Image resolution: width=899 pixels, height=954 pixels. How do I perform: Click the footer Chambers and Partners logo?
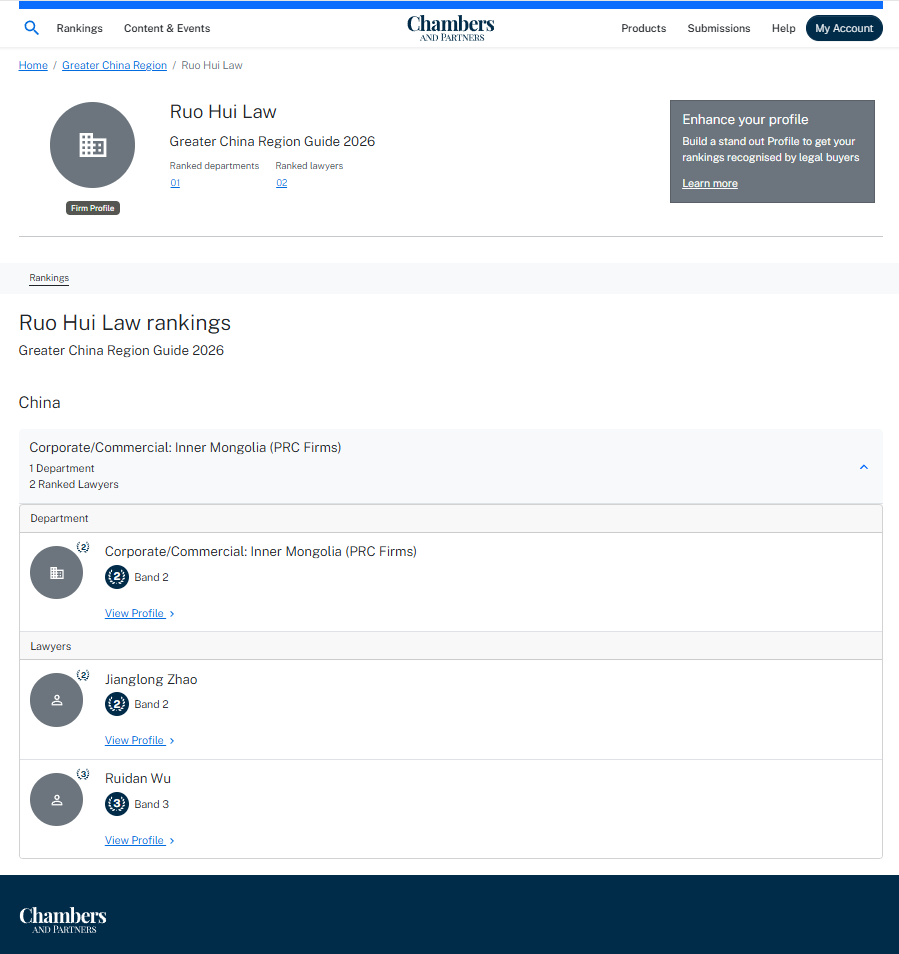[63, 919]
